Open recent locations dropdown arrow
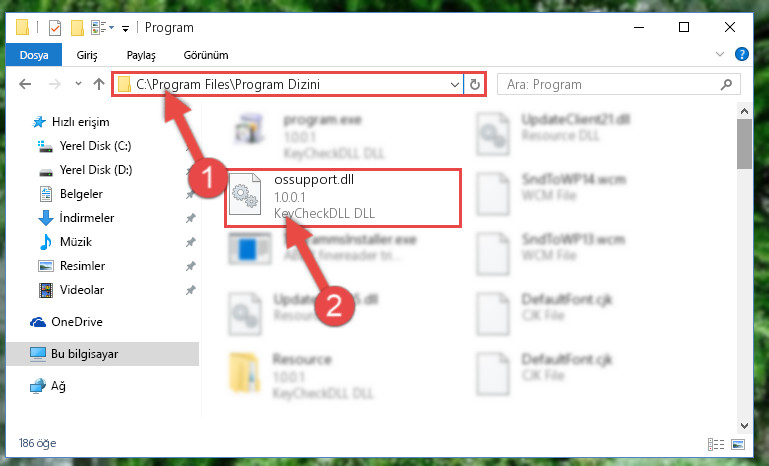769x466 pixels. click(78, 84)
